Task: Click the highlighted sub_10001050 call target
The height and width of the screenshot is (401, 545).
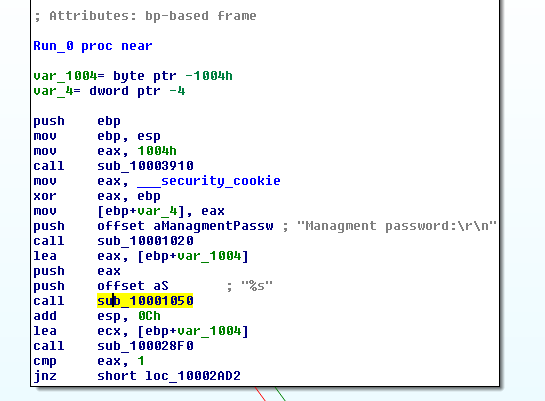Action: 145,301
